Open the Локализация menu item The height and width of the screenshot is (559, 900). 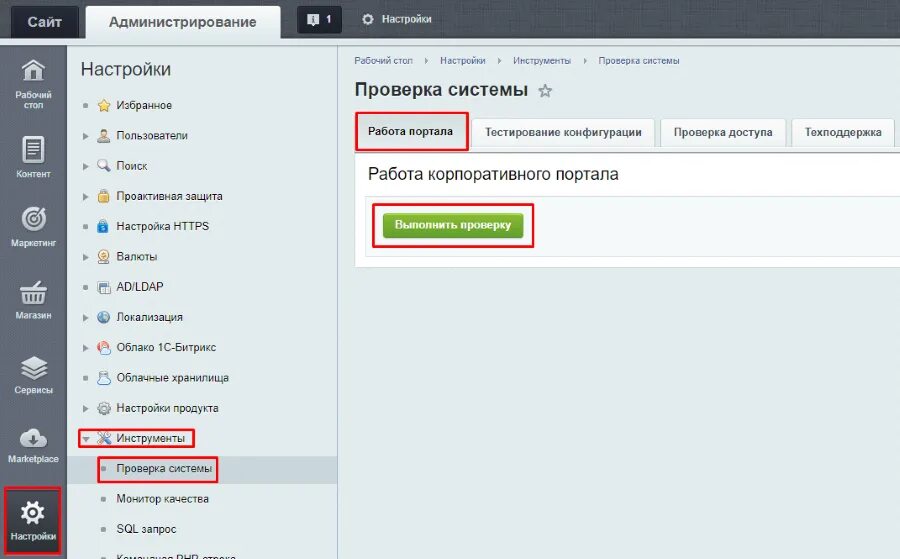point(149,317)
